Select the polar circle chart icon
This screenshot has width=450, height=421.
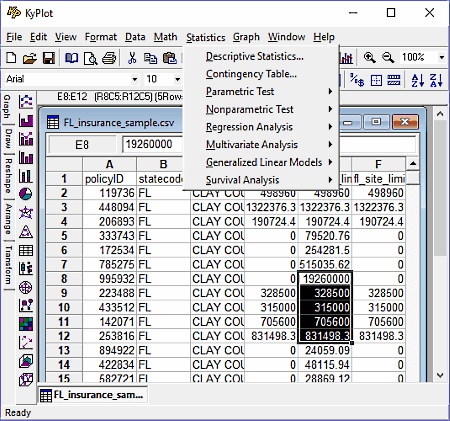(x=26, y=287)
